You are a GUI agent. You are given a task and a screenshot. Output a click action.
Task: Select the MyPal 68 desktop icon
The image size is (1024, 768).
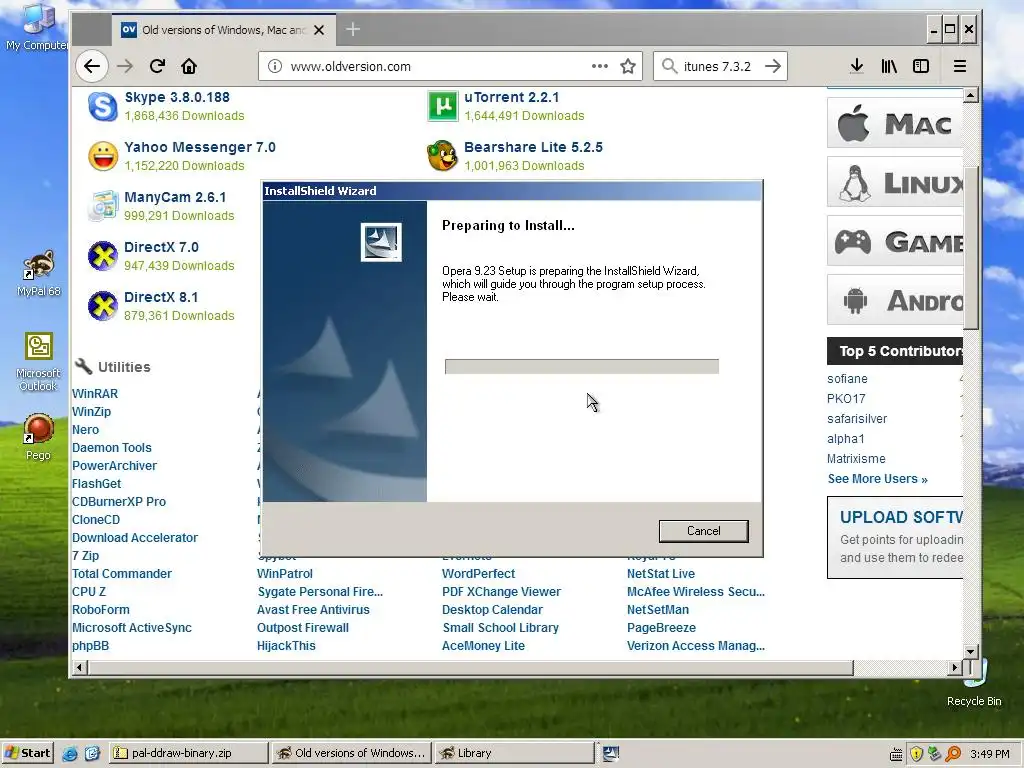39,273
